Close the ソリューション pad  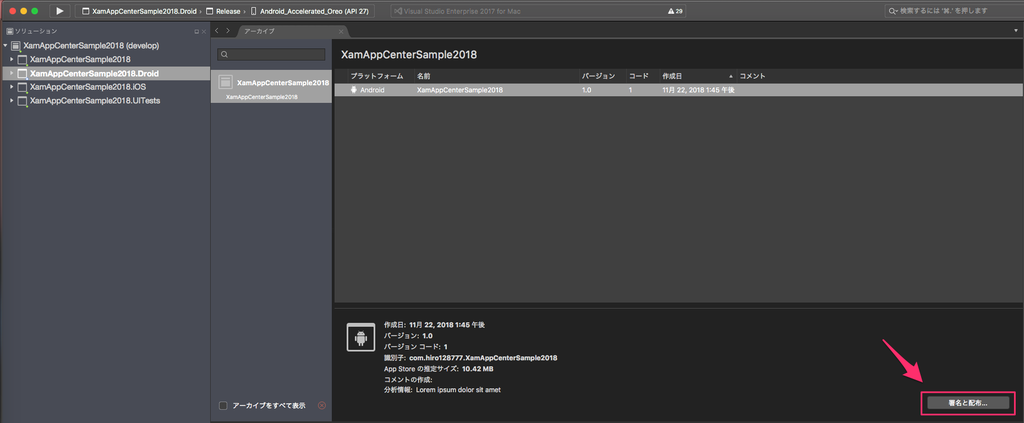pos(204,31)
